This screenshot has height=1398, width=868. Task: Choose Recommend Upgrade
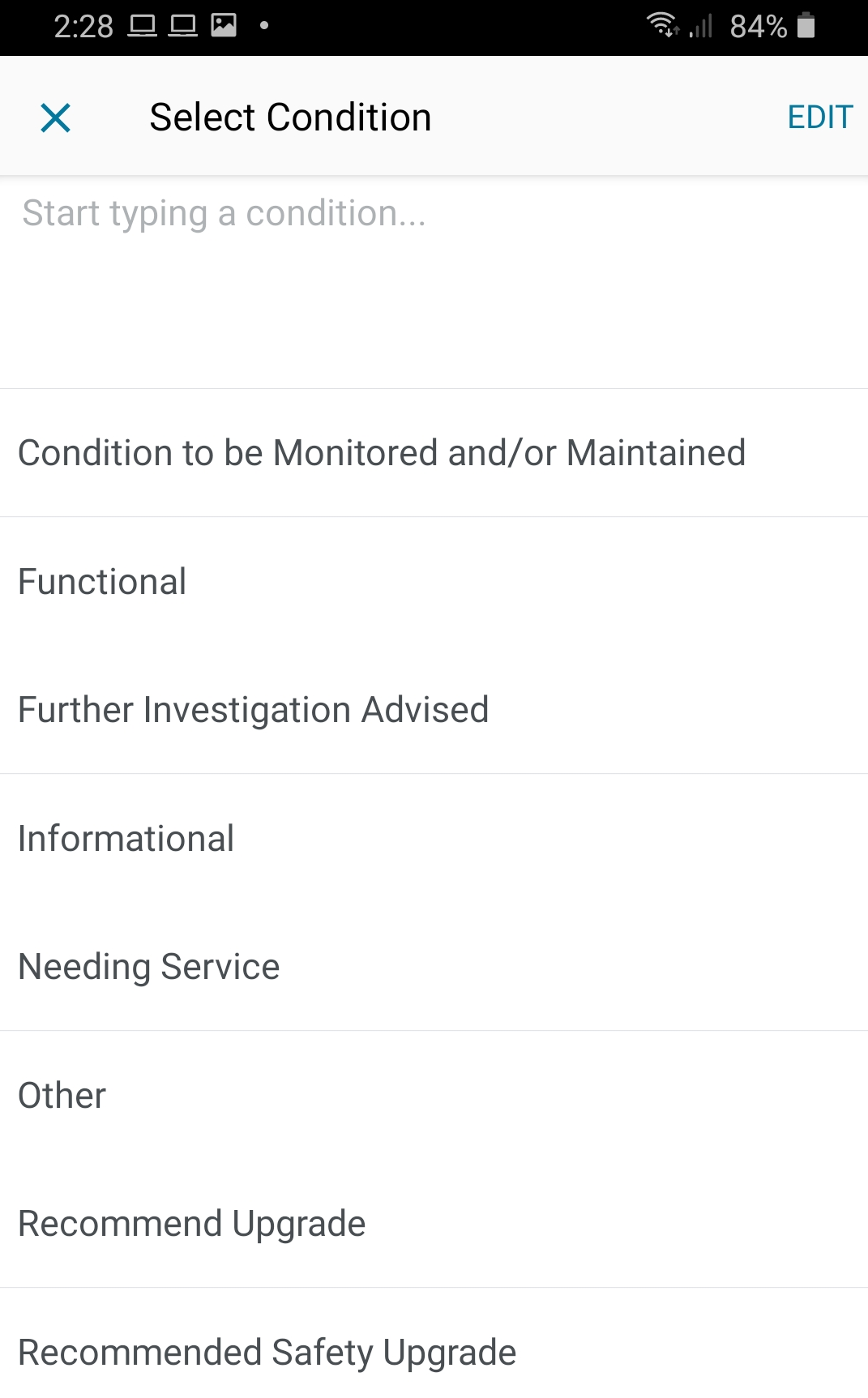click(191, 1224)
